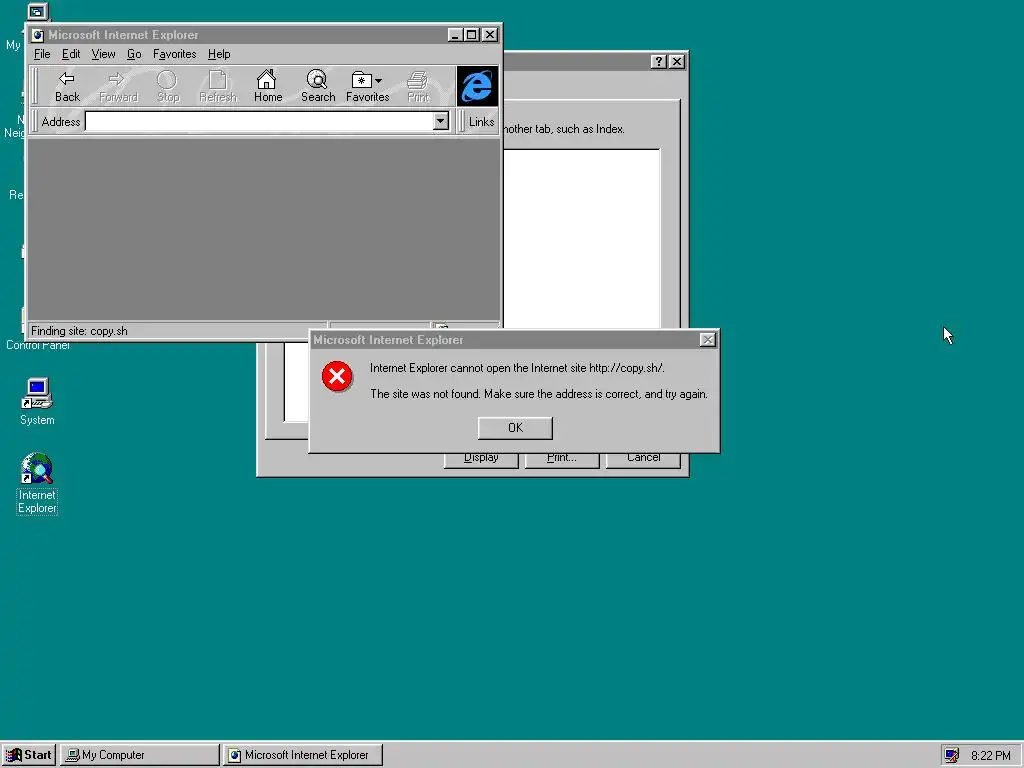Close the Help window with X
Viewport: 1024px width, 768px height.
pos(677,61)
